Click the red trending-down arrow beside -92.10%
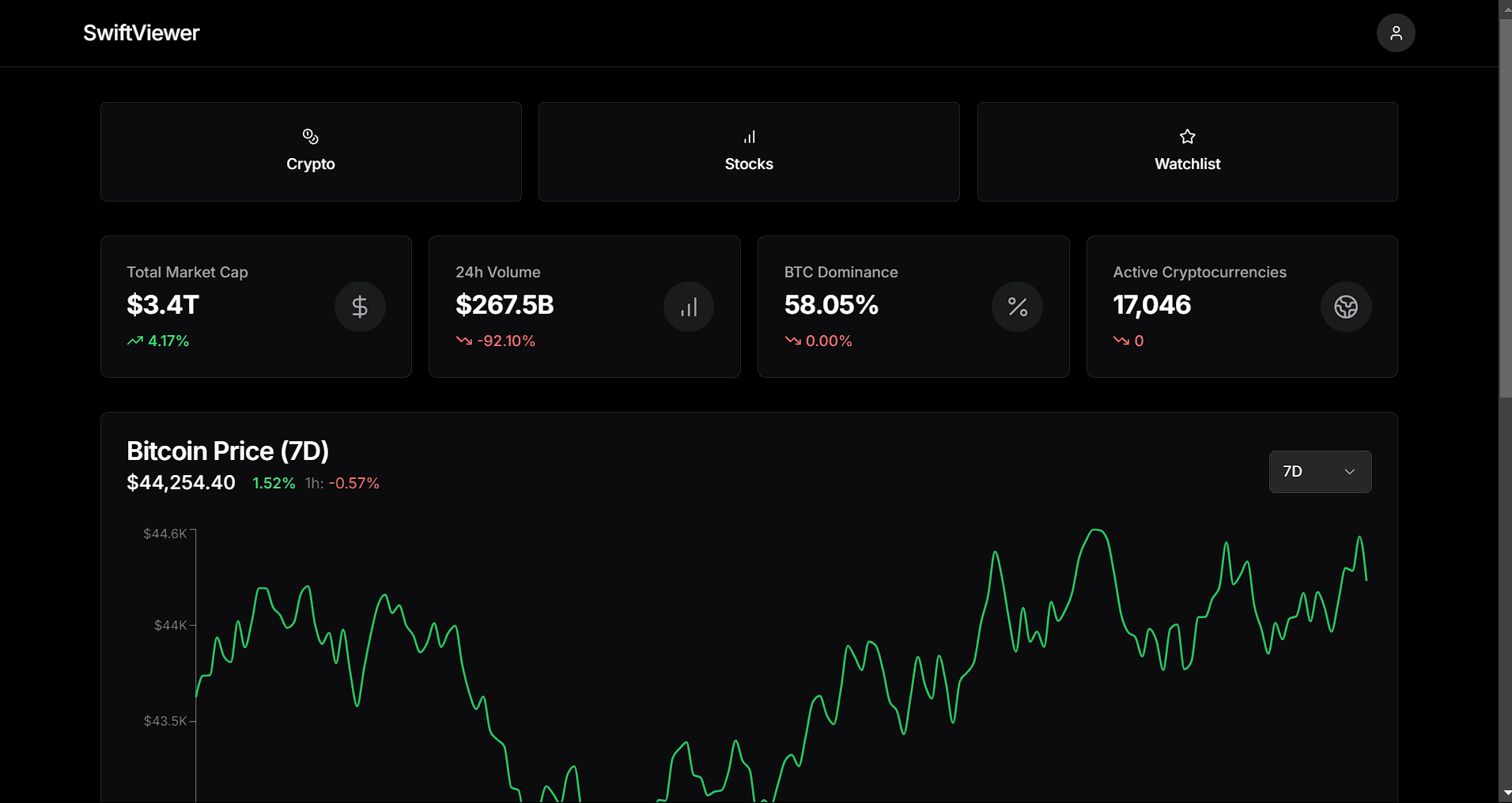 point(464,341)
